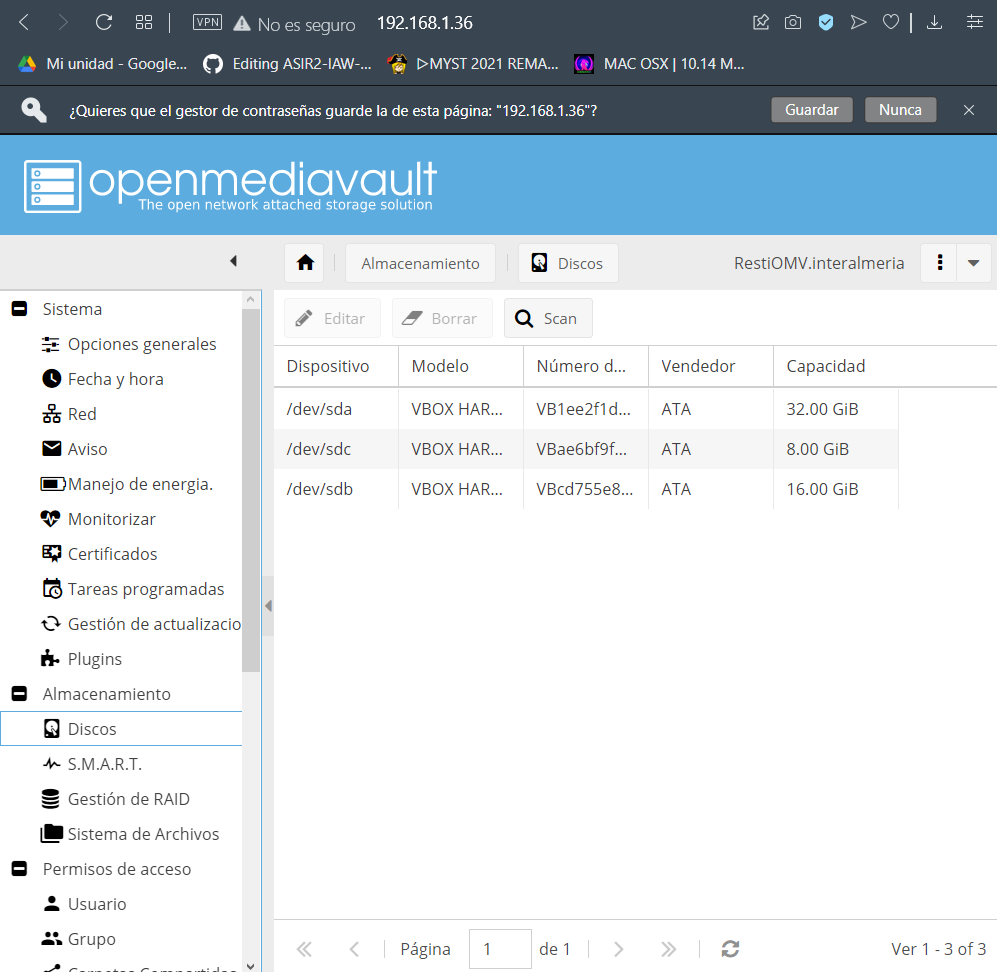
Task: Open the Almacenamiento breadcrumb
Action: pos(420,263)
